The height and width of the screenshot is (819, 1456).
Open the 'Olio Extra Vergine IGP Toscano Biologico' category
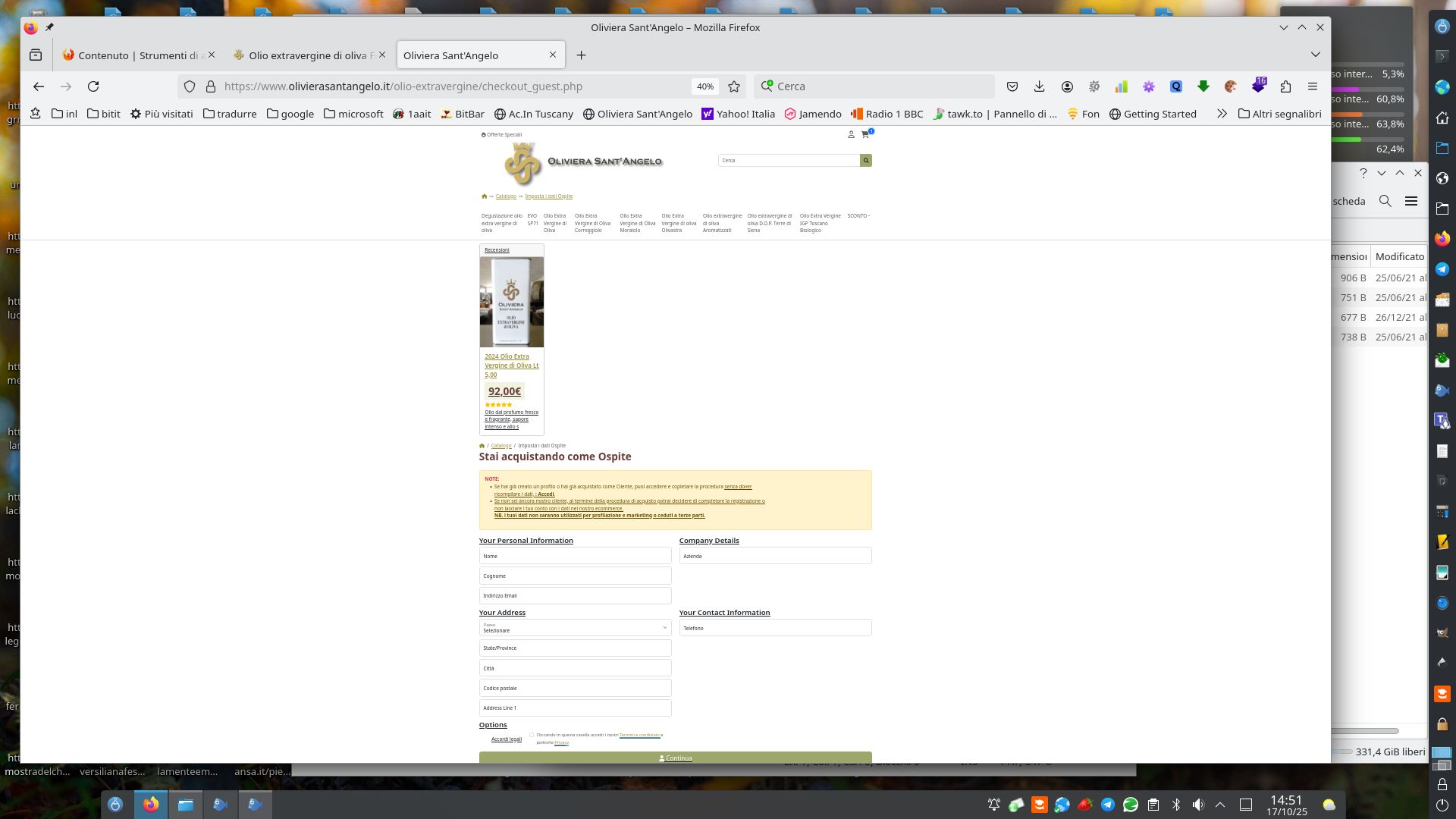821,223
